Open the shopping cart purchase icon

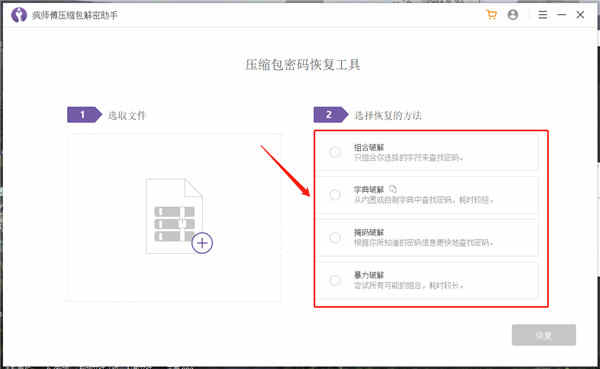(491, 15)
